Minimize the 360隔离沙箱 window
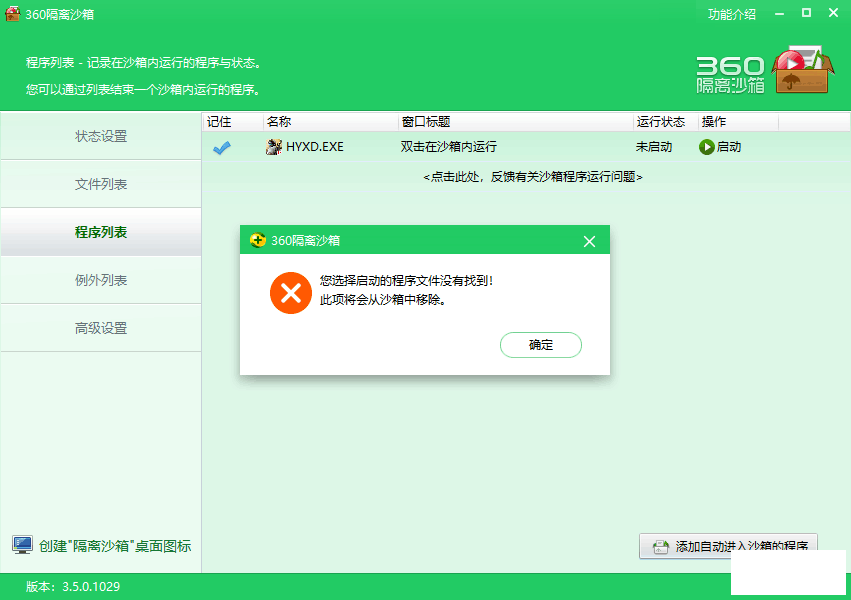The height and width of the screenshot is (600, 851). point(779,14)
